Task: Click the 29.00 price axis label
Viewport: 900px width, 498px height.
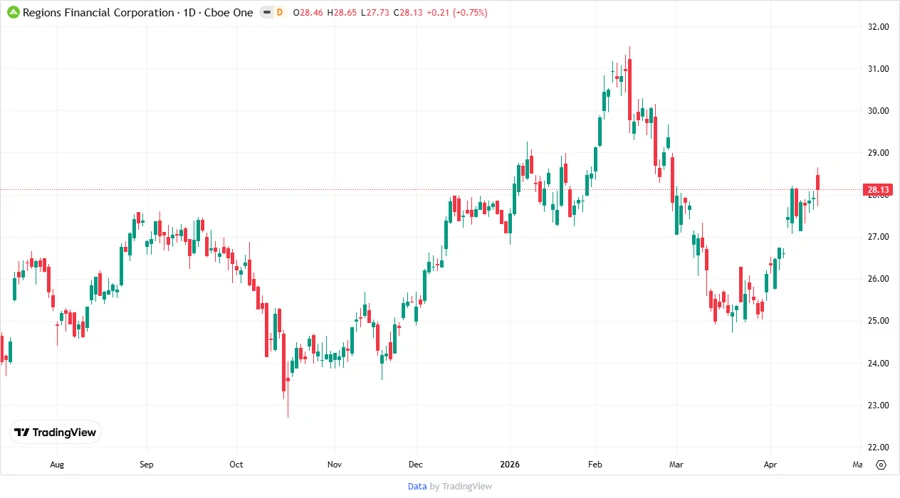Action: (x=878, y=153)
